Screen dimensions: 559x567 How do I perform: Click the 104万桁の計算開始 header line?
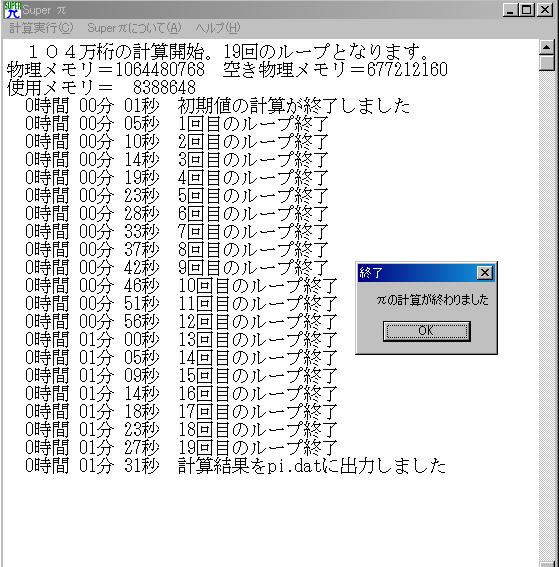[228, 52]
